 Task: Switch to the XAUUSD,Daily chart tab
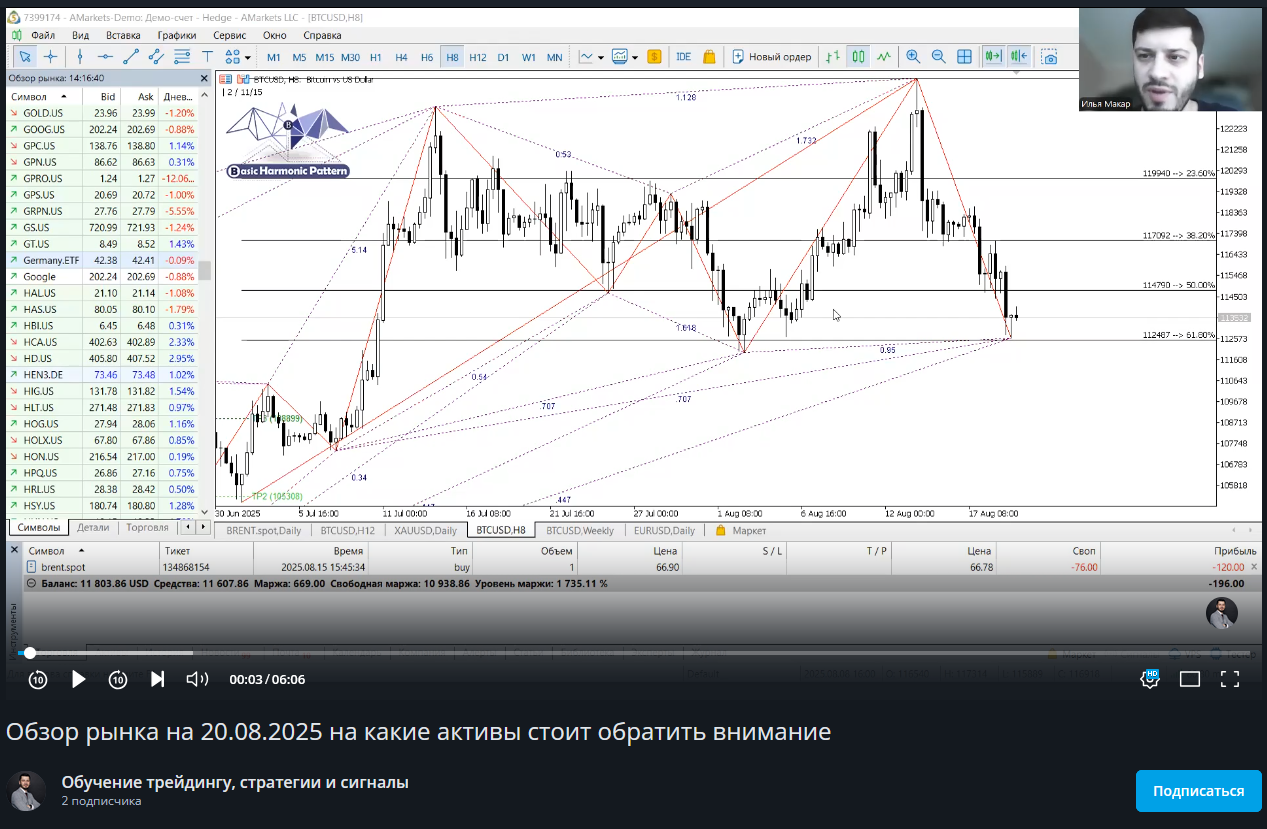click(425, 530)
